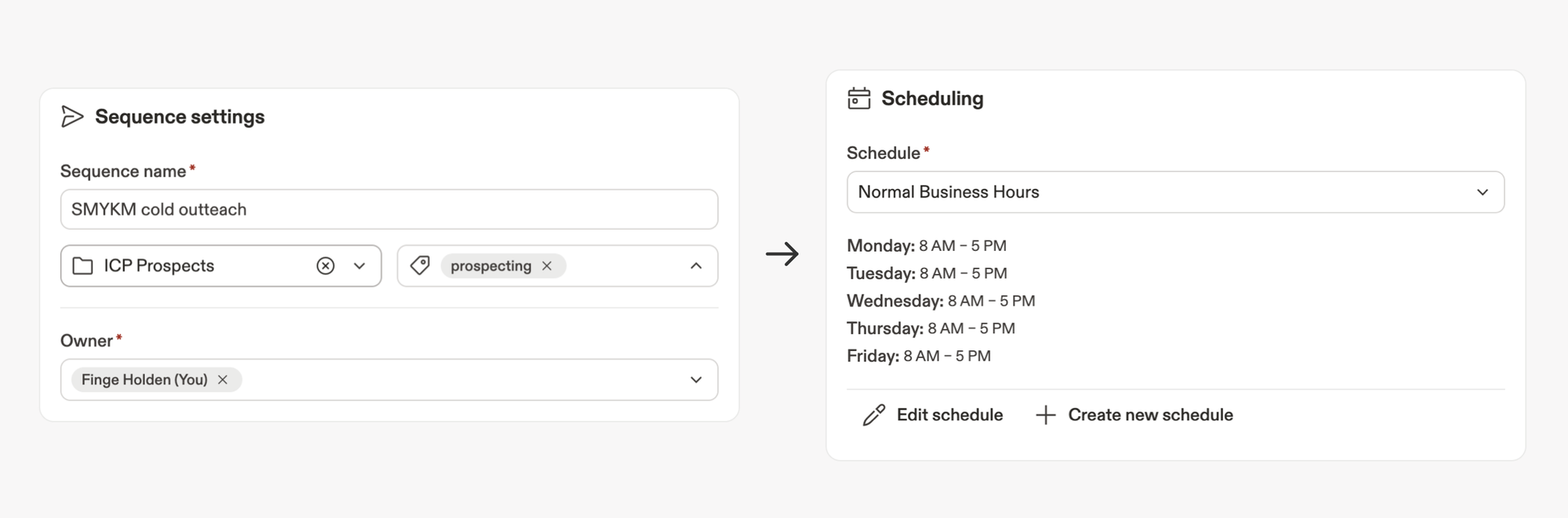Click the plus icon for new schedule
The image size is (1568, 518).
pyautogui.click(x=1046, y=415)
